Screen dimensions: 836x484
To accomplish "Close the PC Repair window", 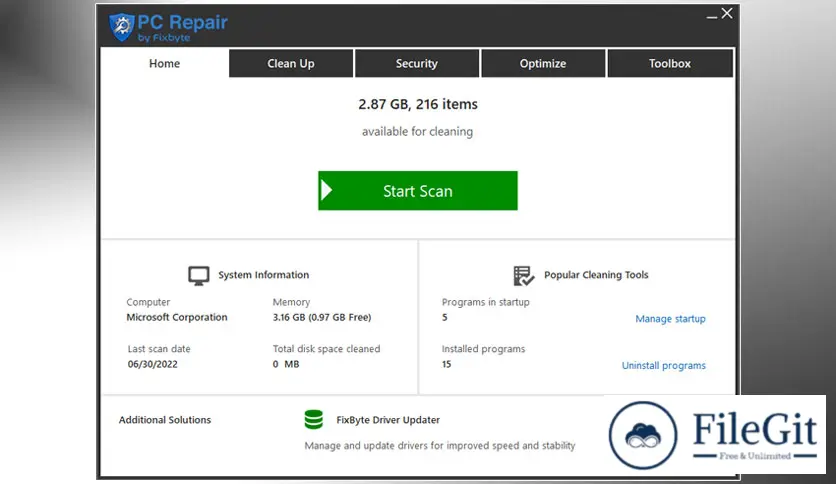I will point(727,13).
